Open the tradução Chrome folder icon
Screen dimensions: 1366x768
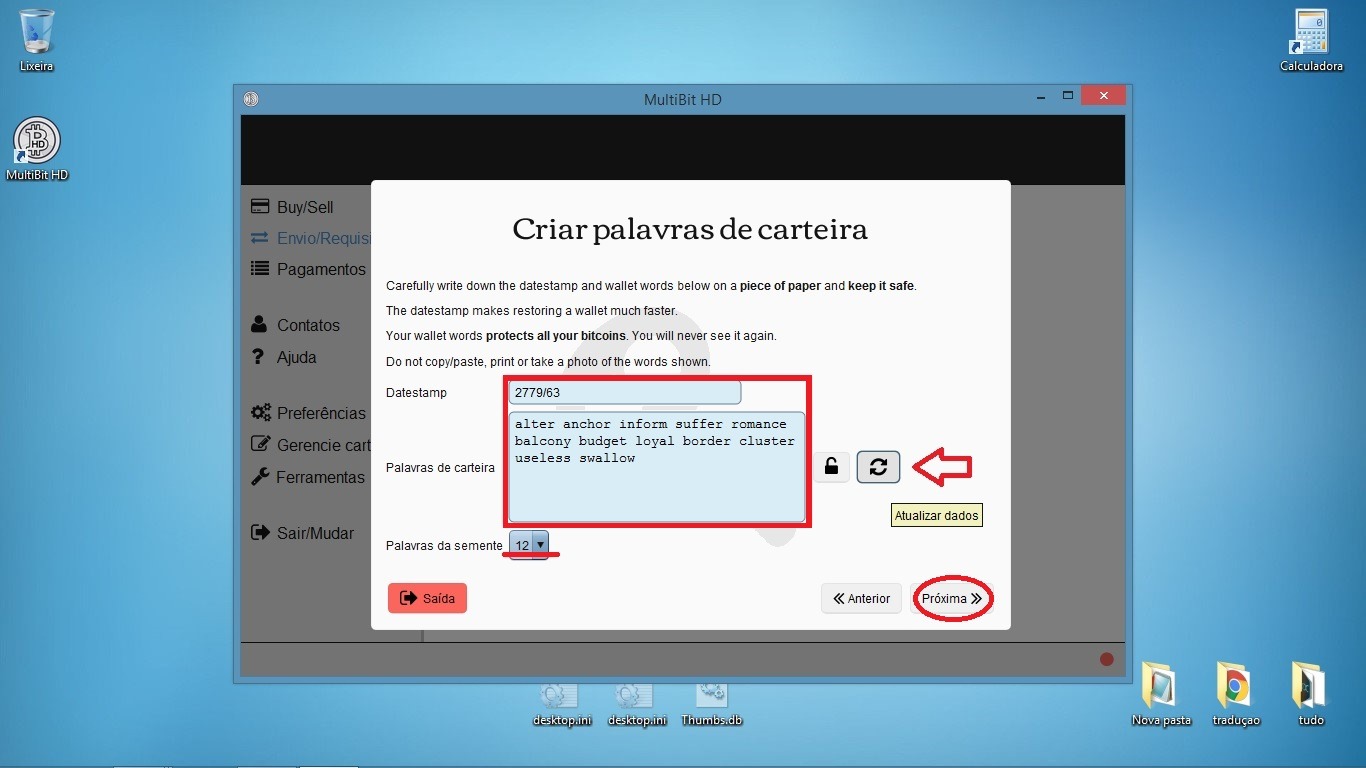pyautogui.click(x=1235, y=686)
